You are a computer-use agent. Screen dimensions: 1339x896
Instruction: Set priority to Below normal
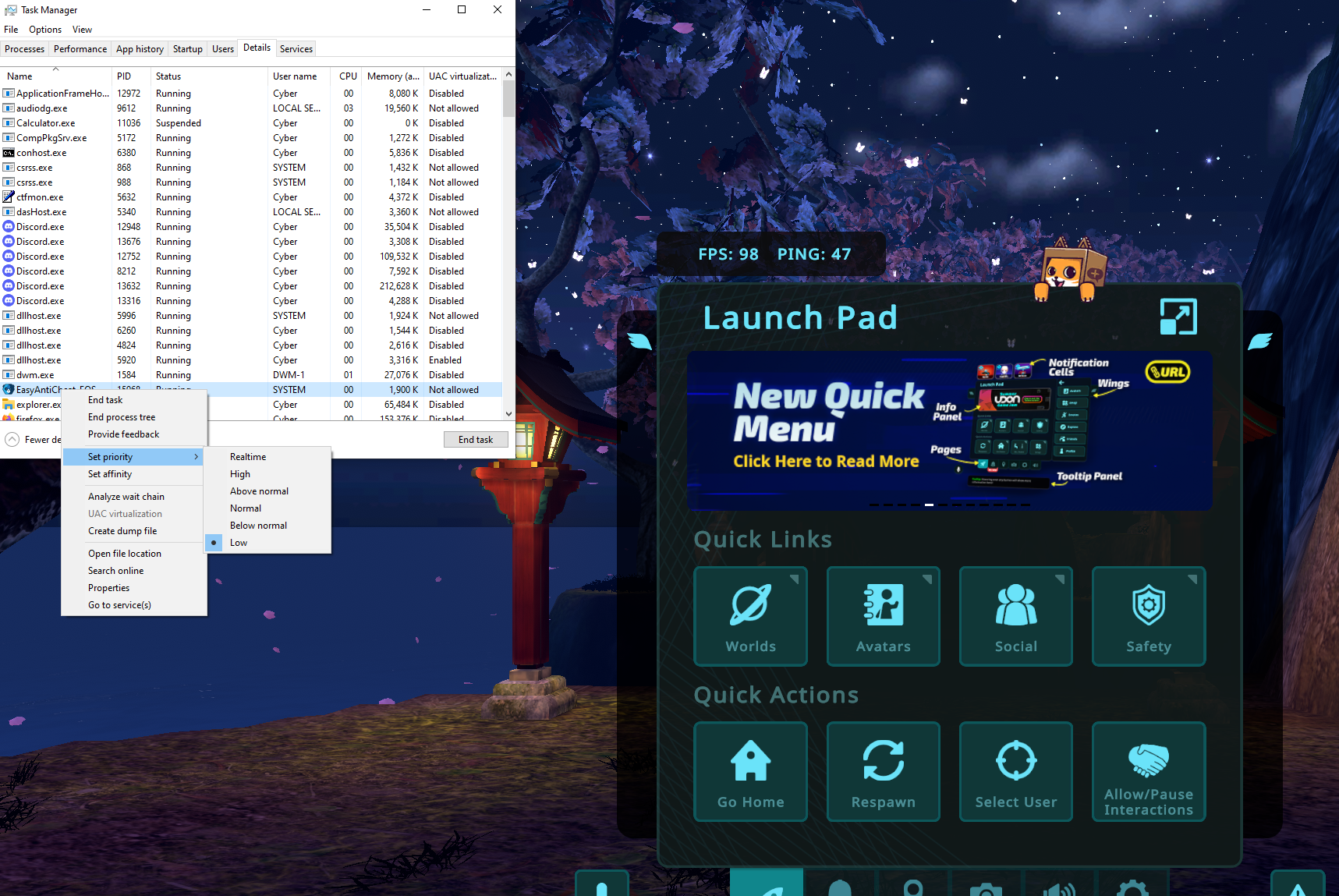pyautogui.click(x=267, y=526)
